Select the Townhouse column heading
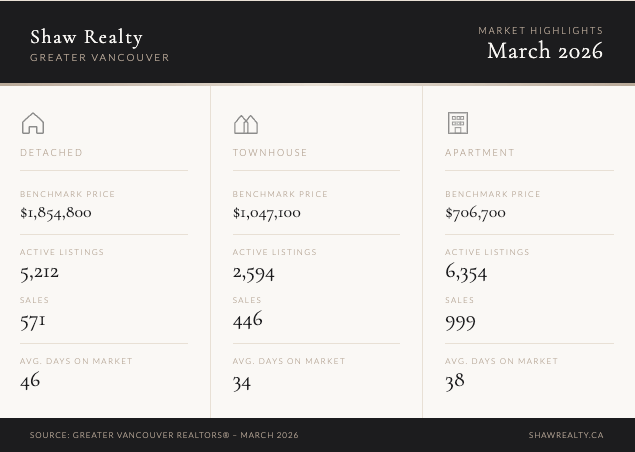This screenshot has height=452, width=635. coord(270,153)
